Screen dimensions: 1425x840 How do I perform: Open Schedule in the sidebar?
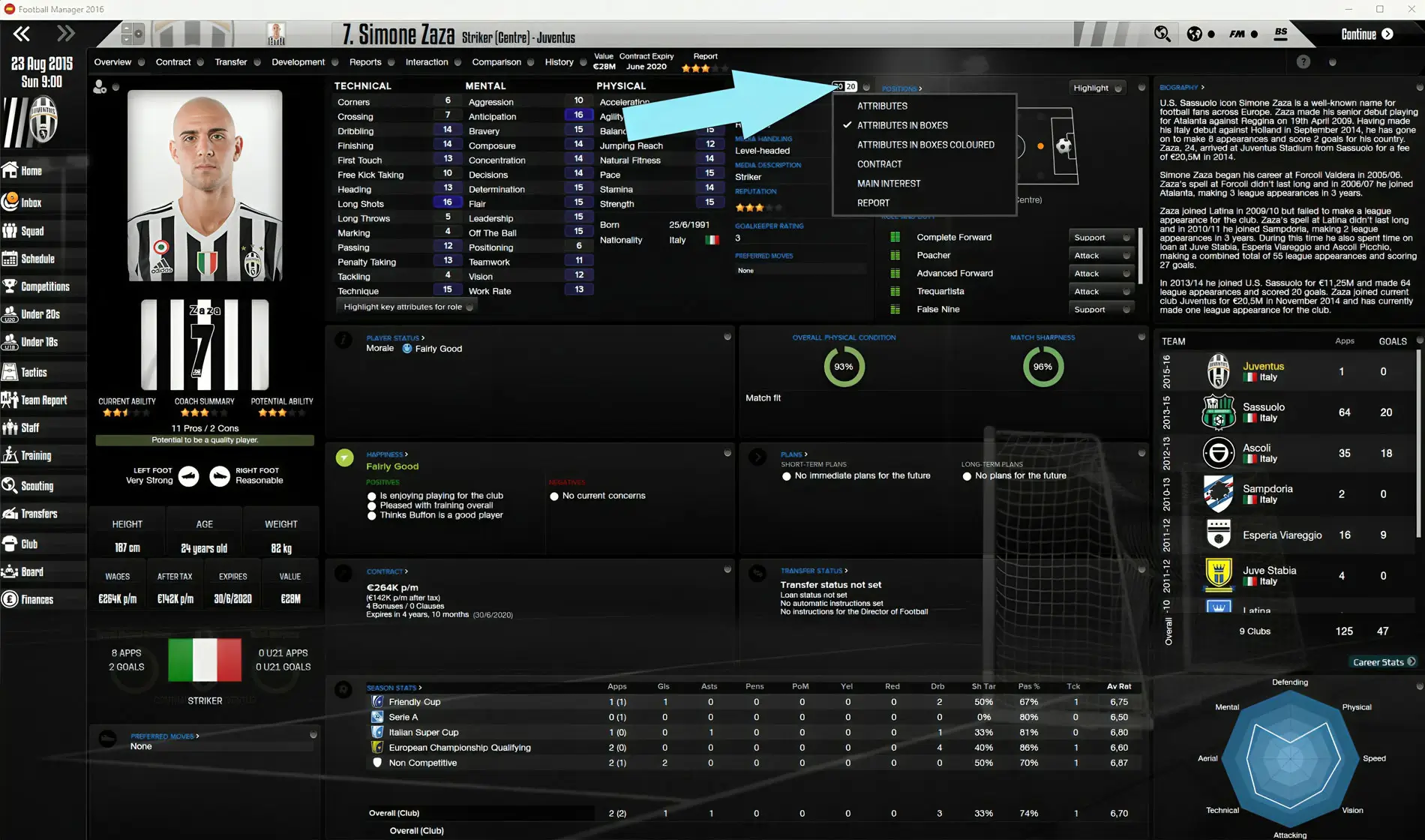(x=43, y=259)
